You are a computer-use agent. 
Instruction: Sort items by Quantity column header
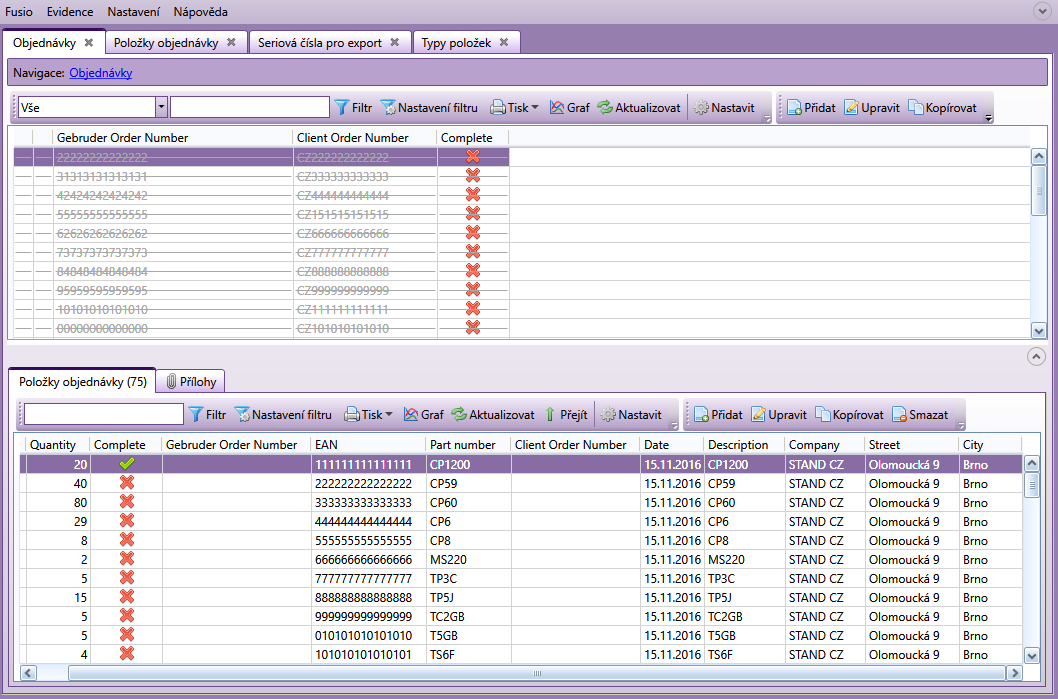click(x=57, y=445)
